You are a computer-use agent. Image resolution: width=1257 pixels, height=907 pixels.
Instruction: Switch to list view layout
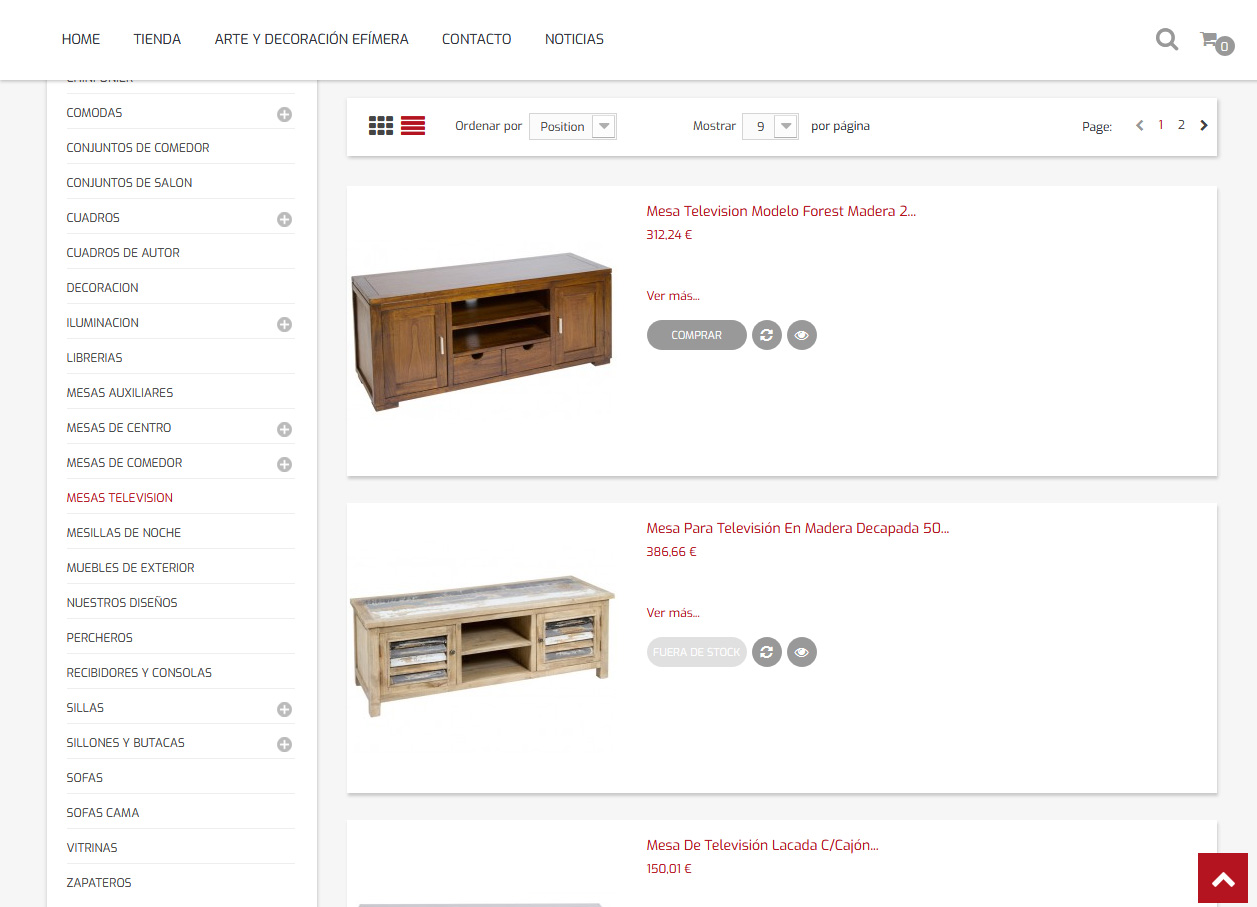pyautogui.click(x=413, y=126)
